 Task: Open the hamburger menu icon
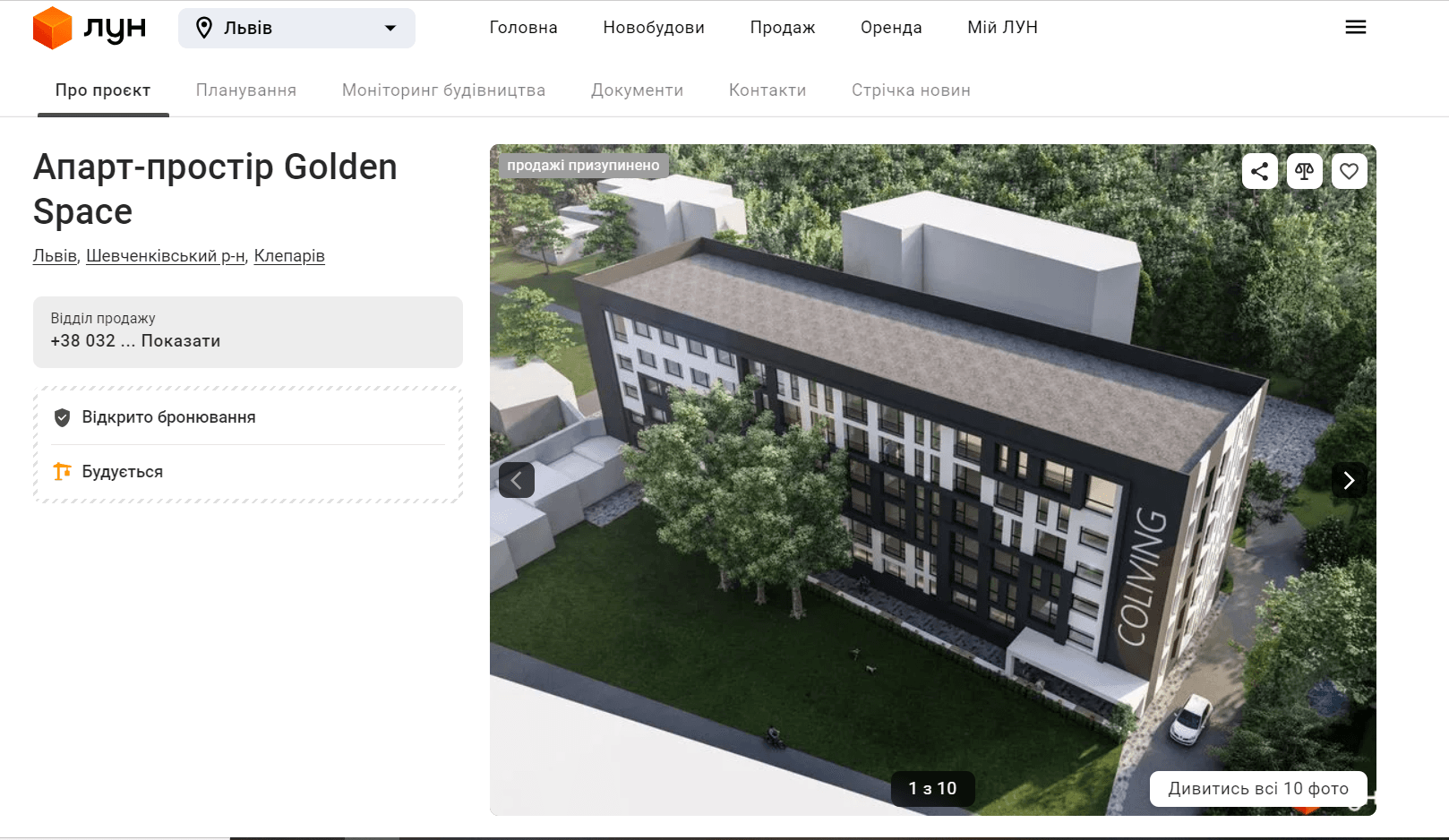[x=1355, y=28]
